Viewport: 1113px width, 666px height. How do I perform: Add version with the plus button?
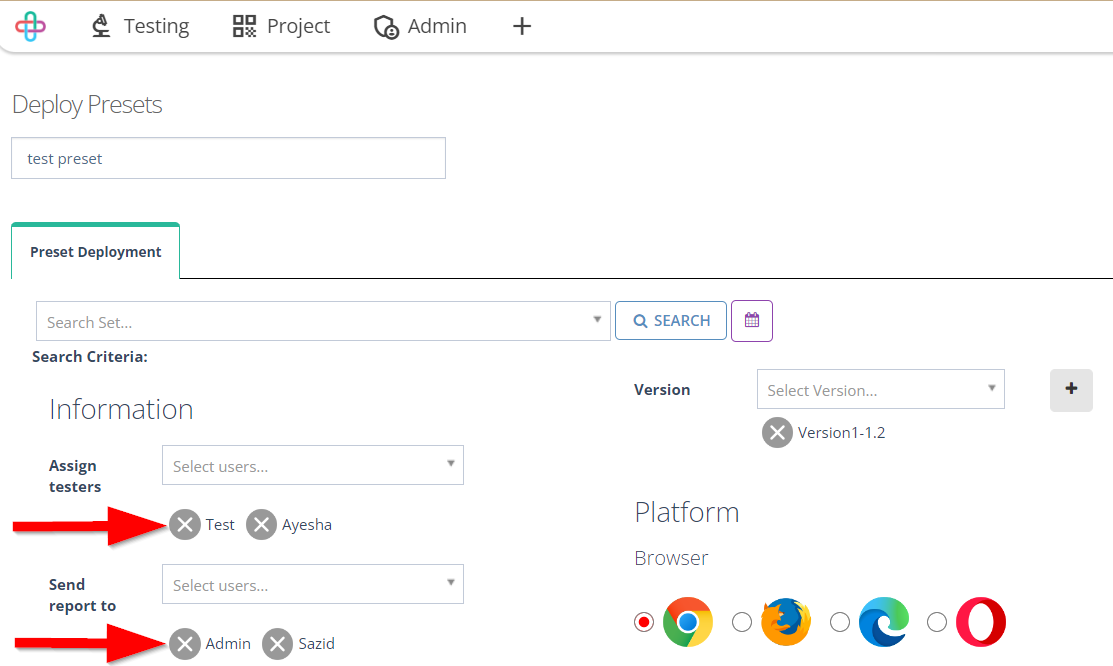tap(1071, 390)
